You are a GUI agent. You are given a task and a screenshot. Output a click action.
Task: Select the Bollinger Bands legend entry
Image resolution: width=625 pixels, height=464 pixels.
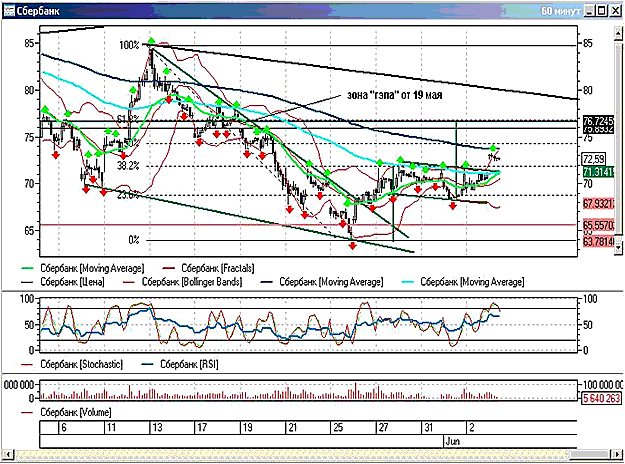183,282
